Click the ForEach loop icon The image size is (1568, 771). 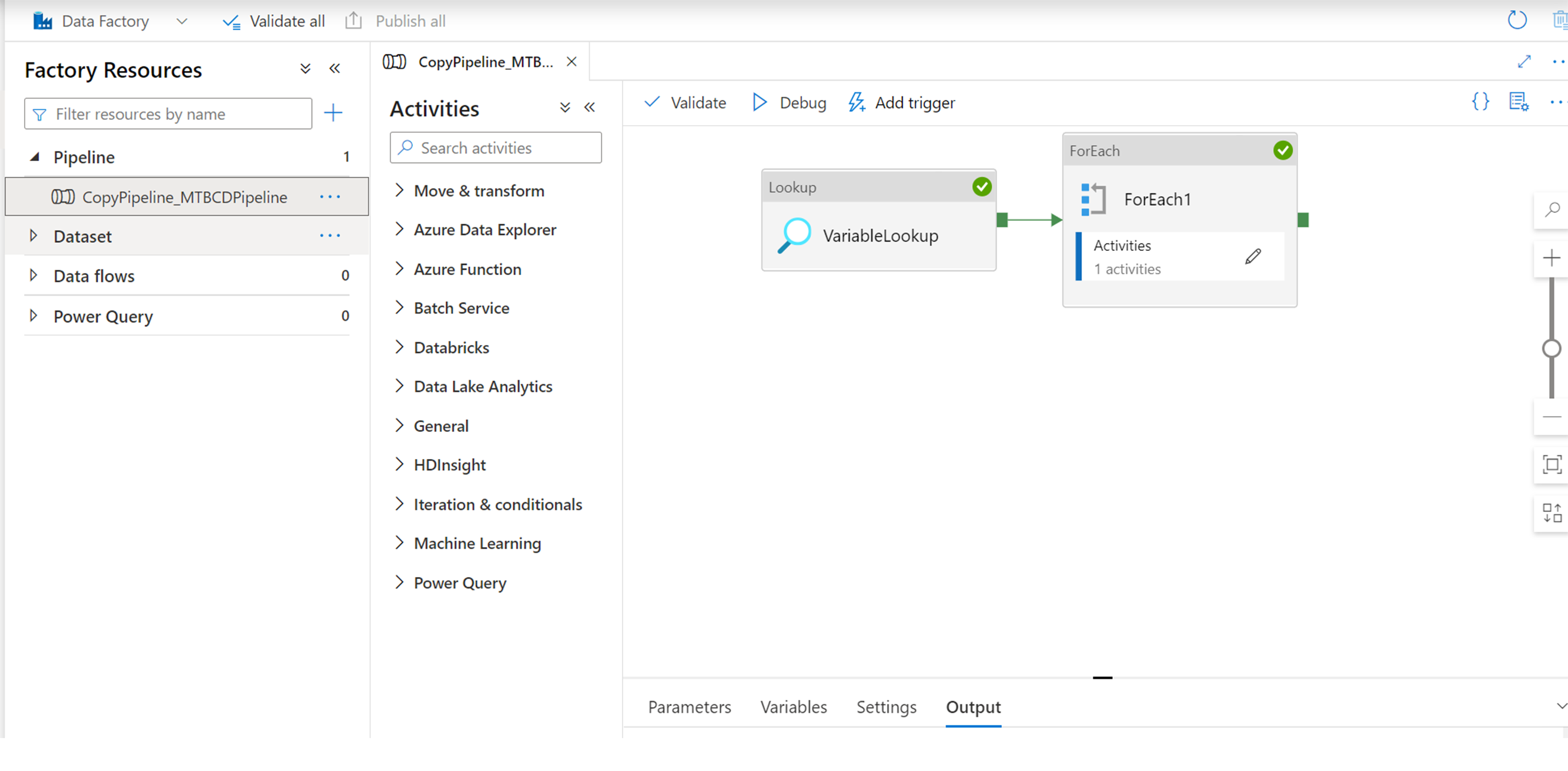[1093, 199]
